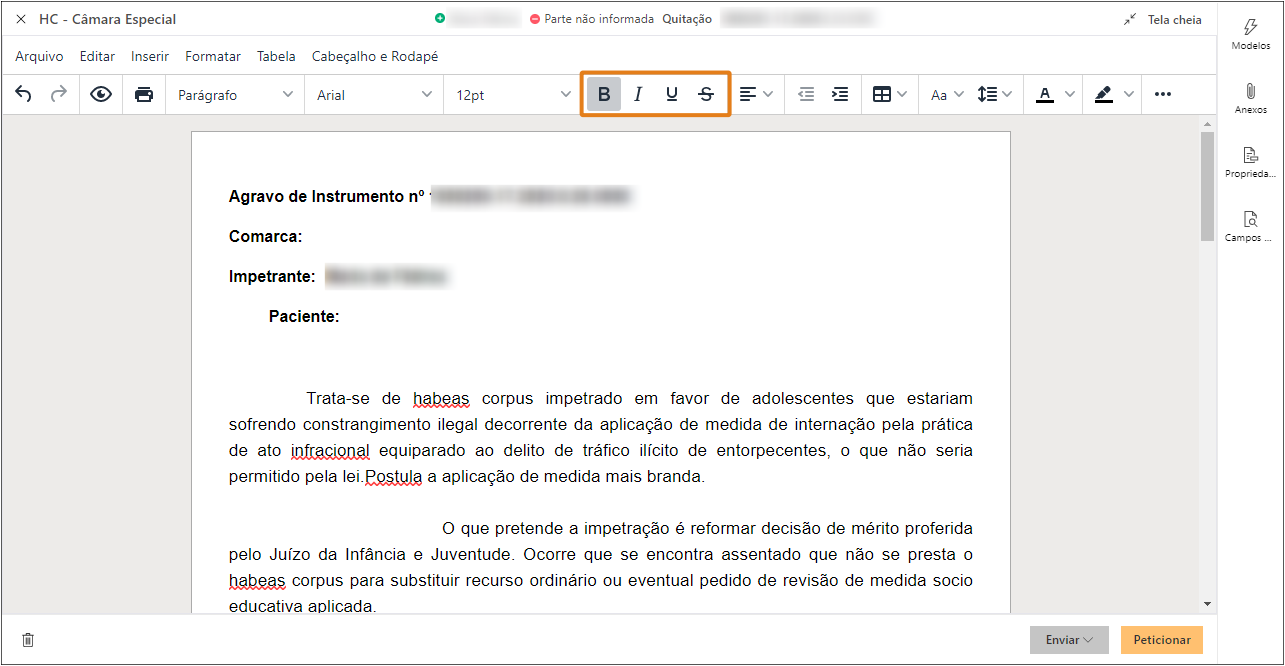Open the Cabeçalho e Rodapé menu
This screenshot has height=666, width=1285.
[x=375, y=56]
